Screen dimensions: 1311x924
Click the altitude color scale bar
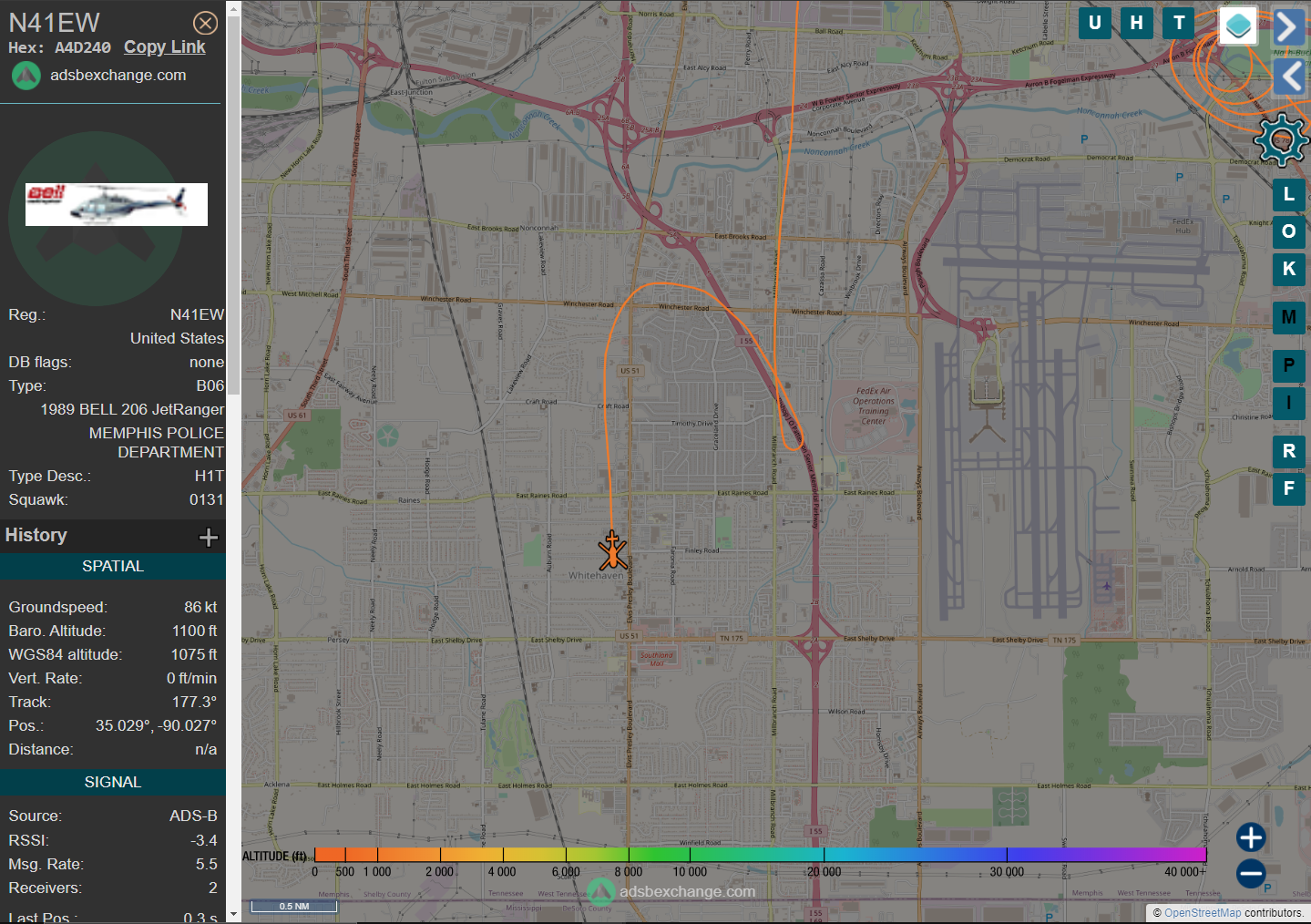[760, 855]
